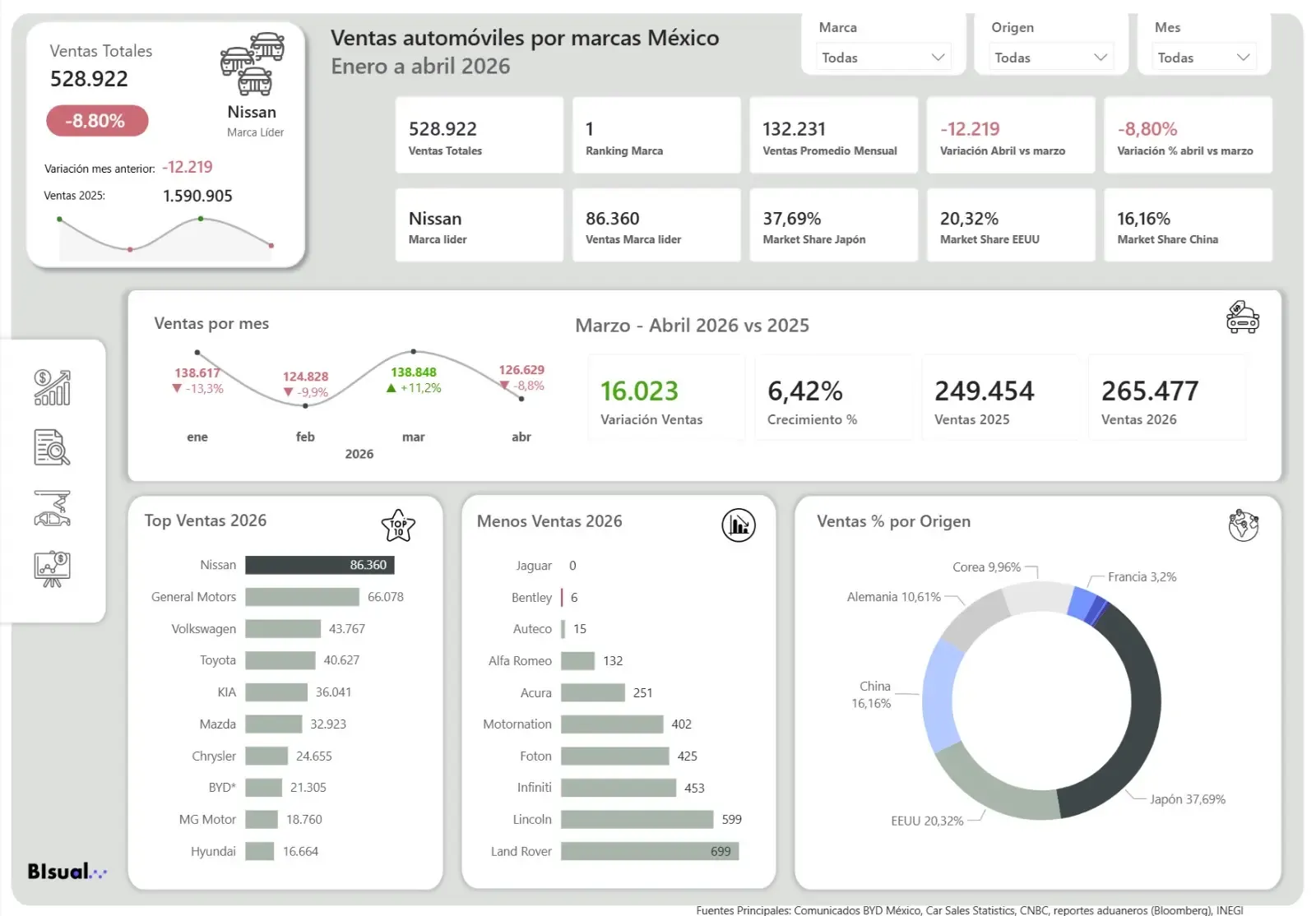Click the Origen dropdown chevron arrow

[x=1101, y=57]
